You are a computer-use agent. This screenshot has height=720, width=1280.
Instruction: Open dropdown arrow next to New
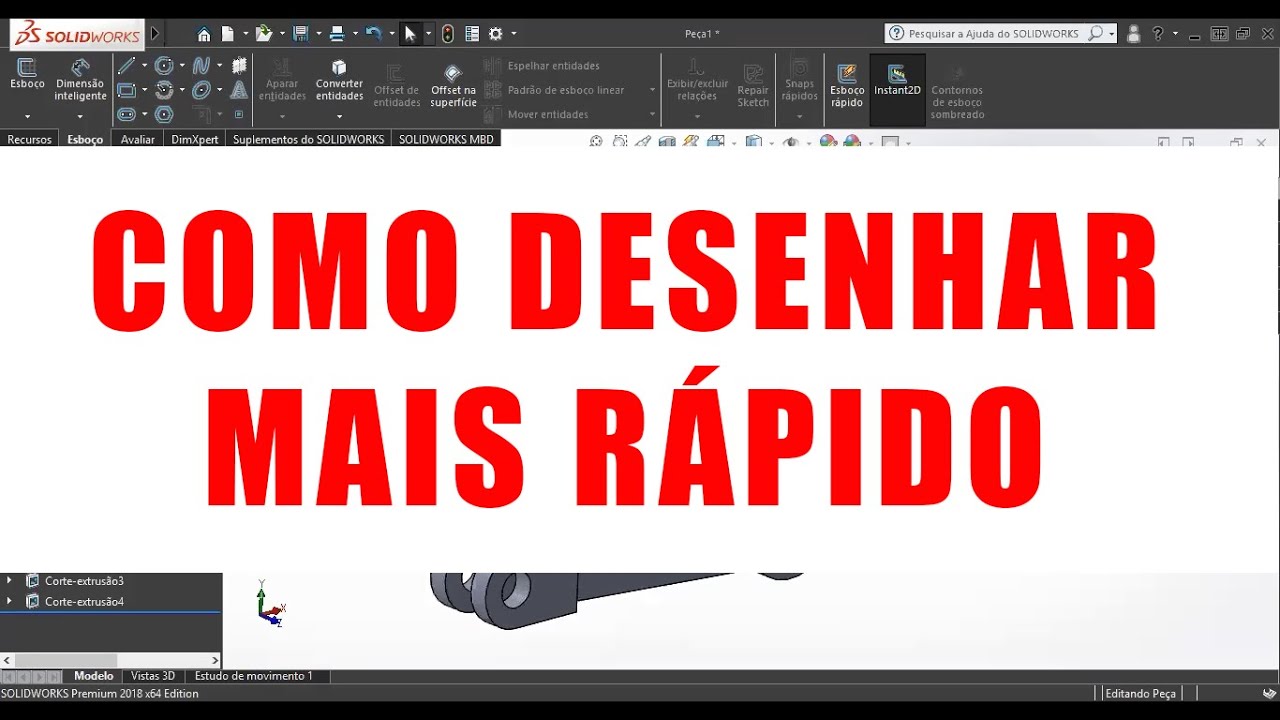click(245, 34)
